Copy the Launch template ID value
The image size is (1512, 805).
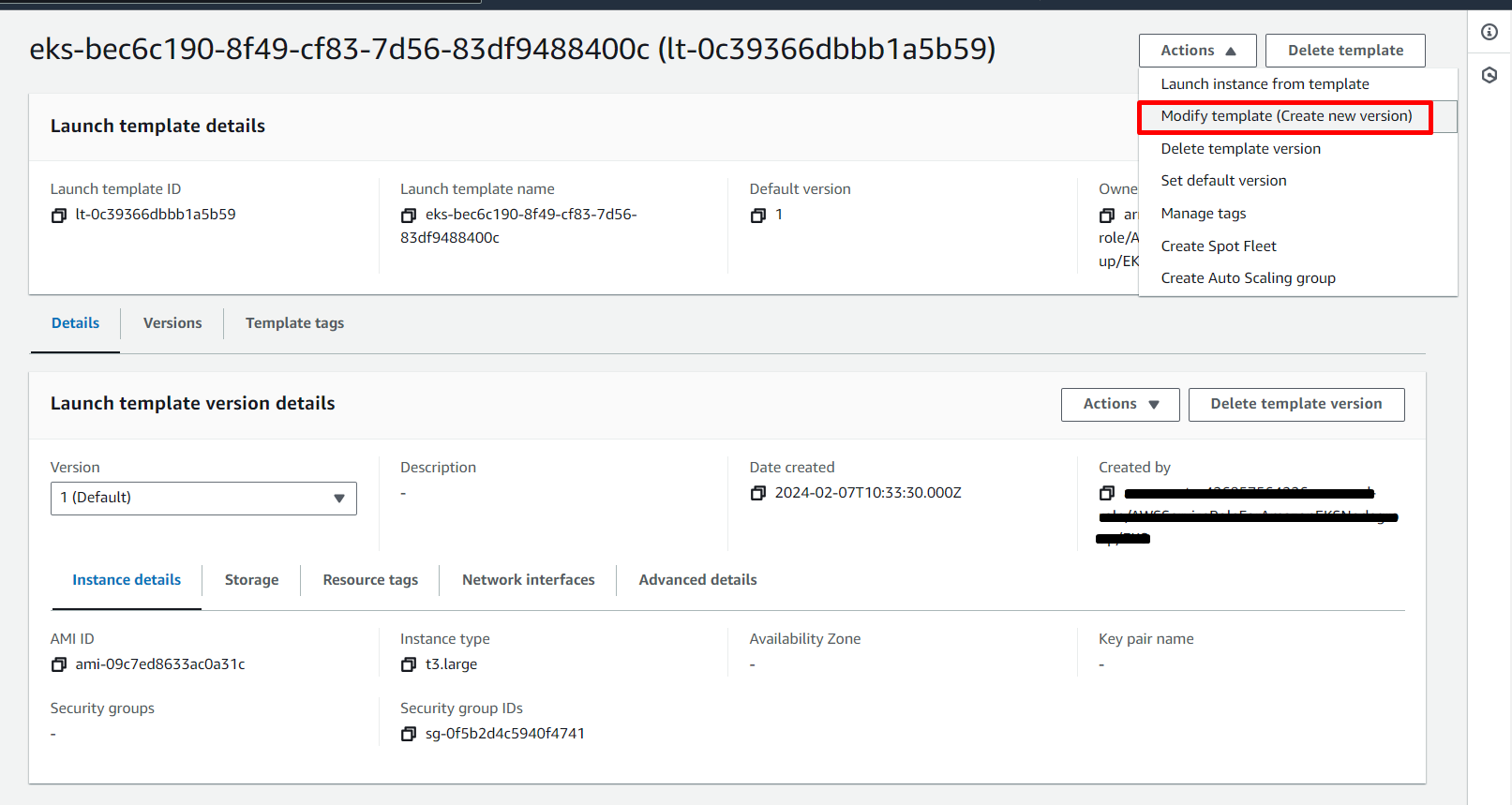(x=59, y=216)
